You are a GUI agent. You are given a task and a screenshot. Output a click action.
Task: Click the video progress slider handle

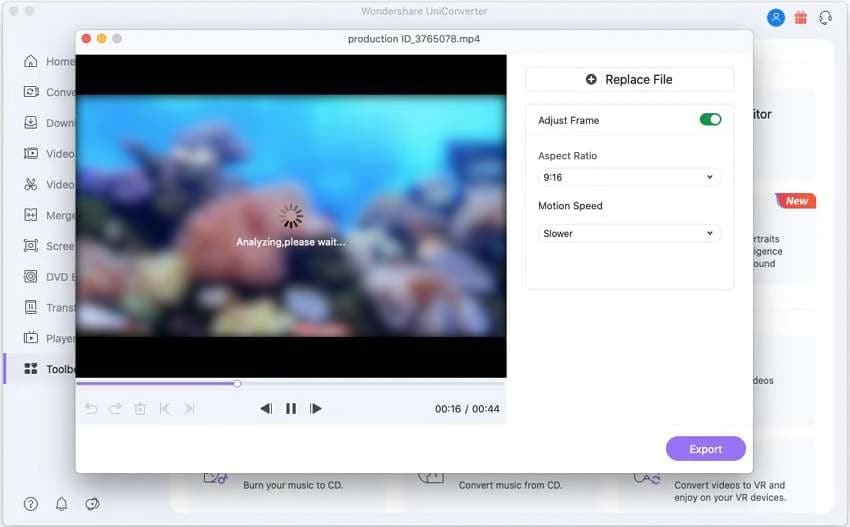tap(237, 383)
